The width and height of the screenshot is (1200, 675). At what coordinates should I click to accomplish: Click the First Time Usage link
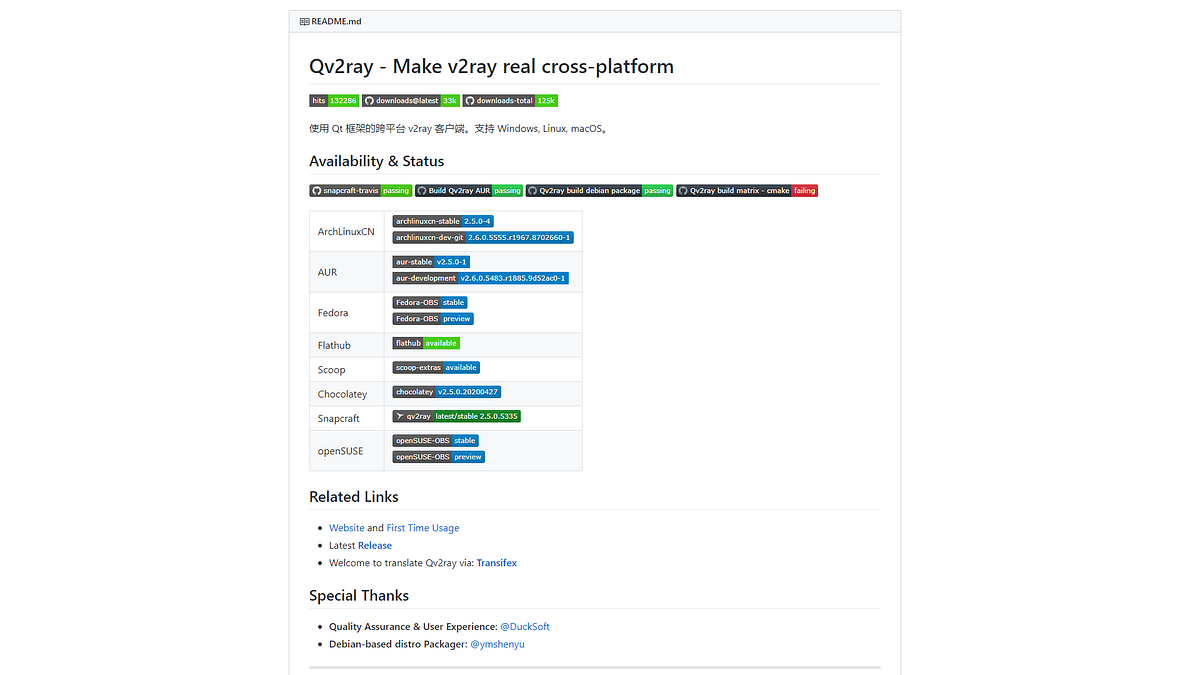(x=422, y=527)
